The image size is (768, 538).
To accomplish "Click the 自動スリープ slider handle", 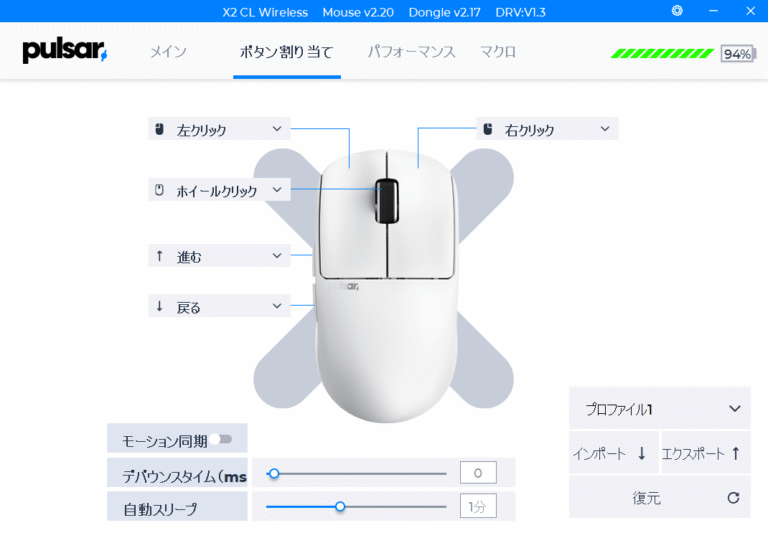I will point(340,507).
